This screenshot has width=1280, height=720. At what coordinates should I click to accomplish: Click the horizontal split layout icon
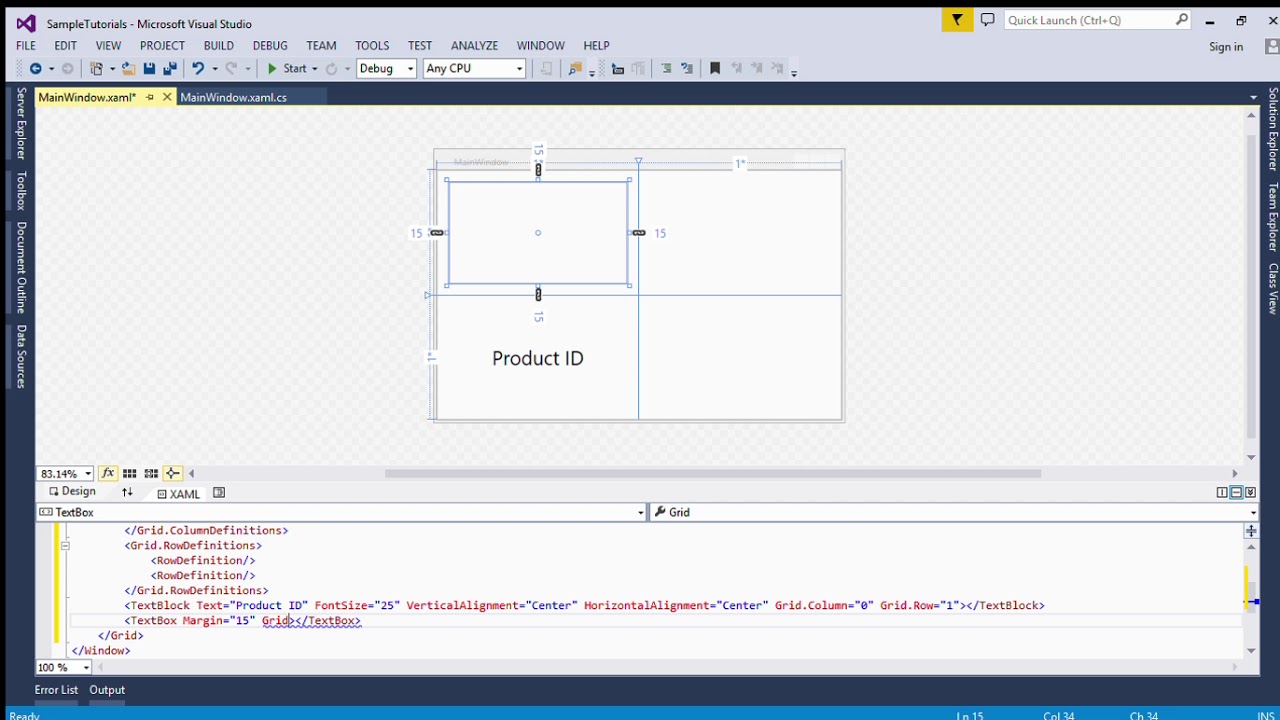pos(1236,493)
